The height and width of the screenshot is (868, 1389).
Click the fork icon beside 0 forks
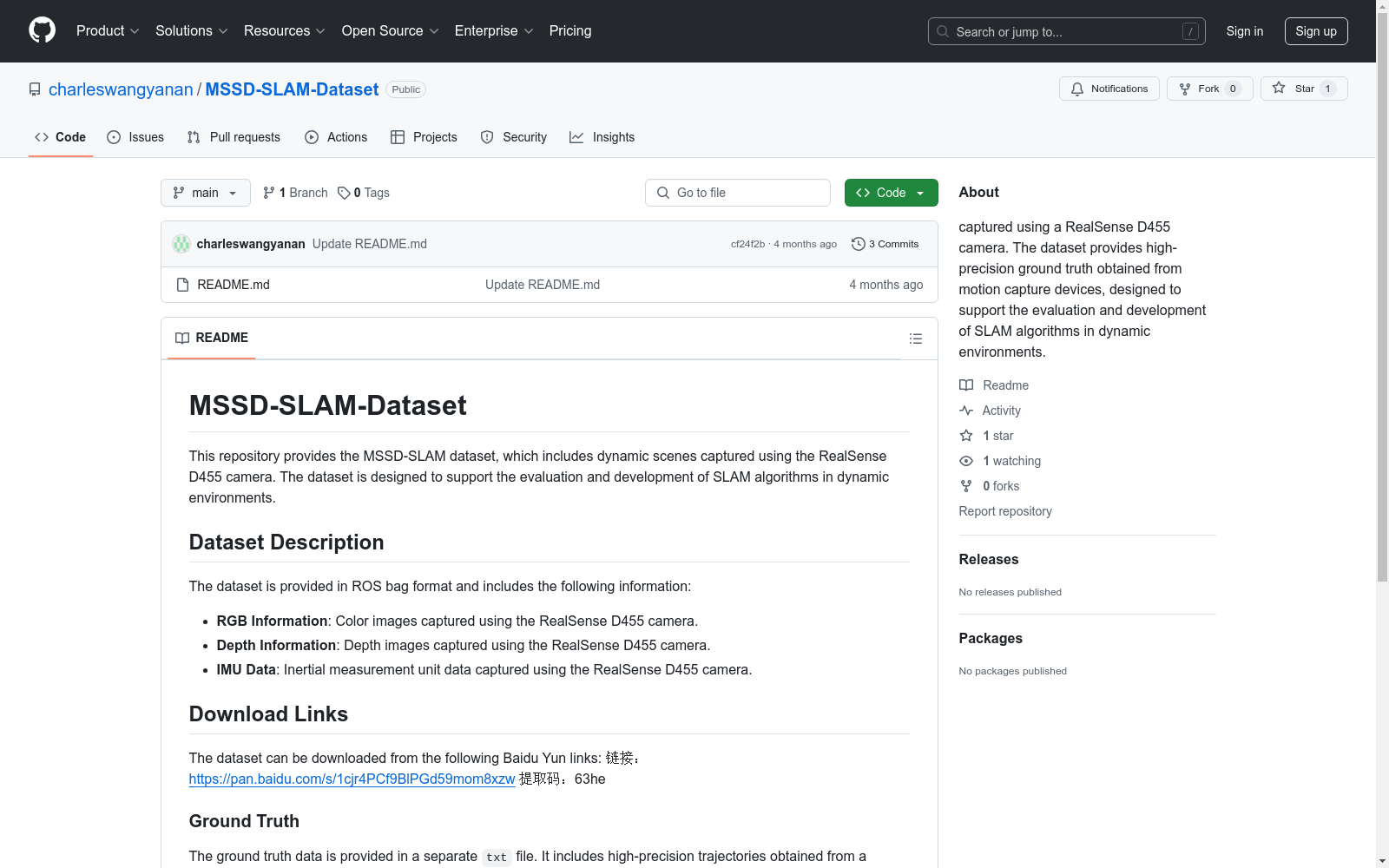[966, 486]
